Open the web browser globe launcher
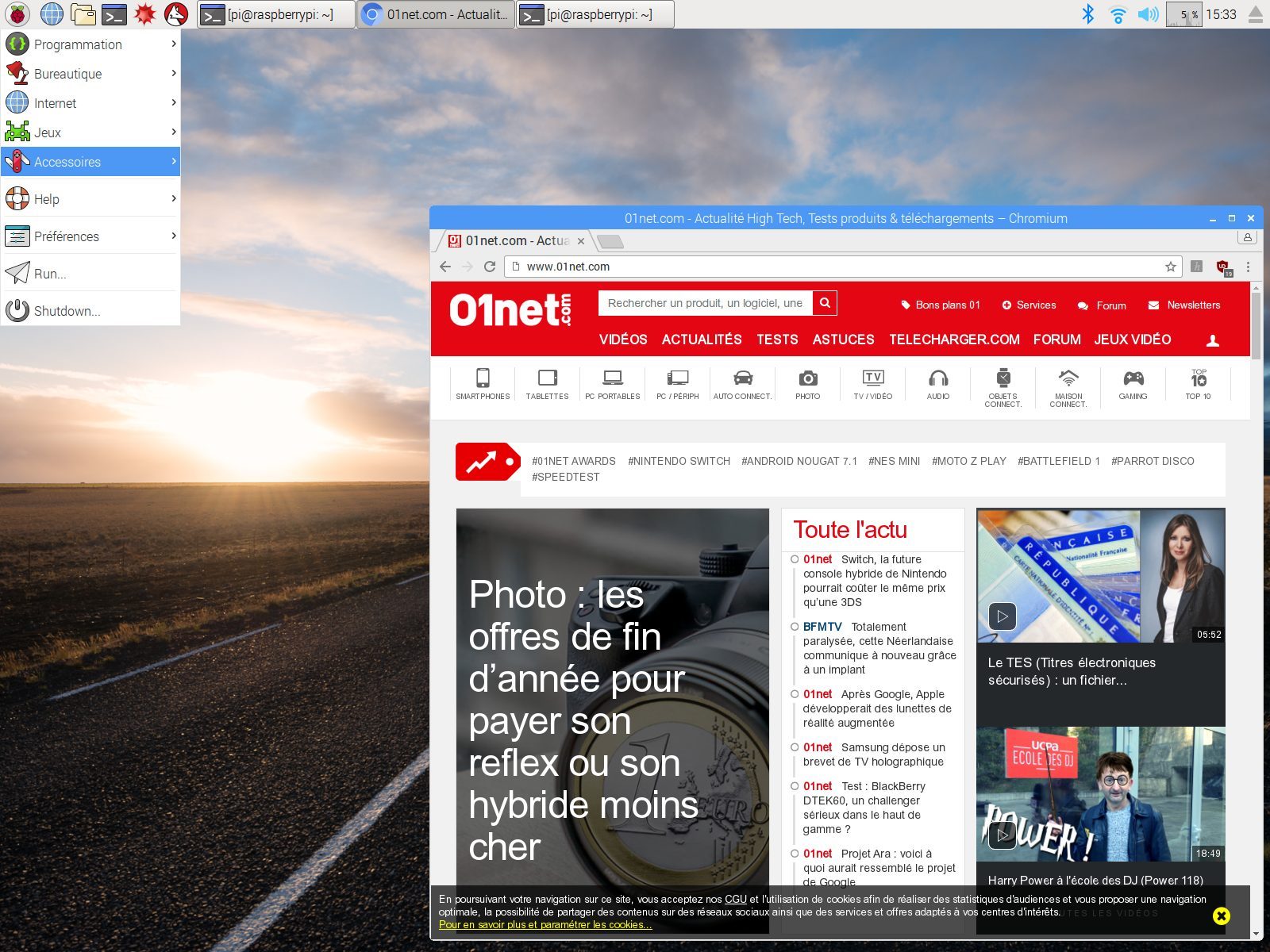The height and width of the screenshot is (952, 1270). coord(52,13)
